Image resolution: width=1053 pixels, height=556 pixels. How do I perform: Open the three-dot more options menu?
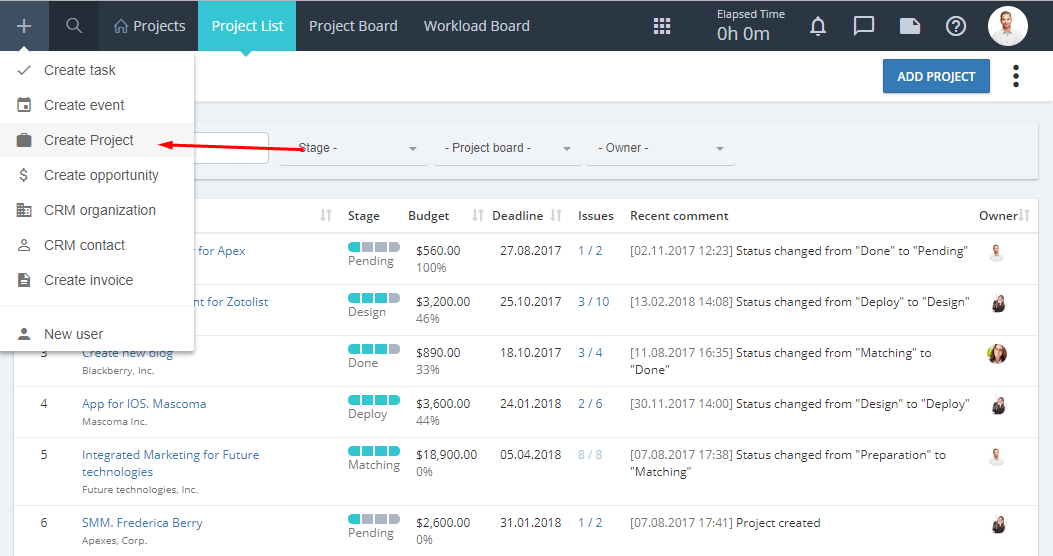(x=1016, y=76)
